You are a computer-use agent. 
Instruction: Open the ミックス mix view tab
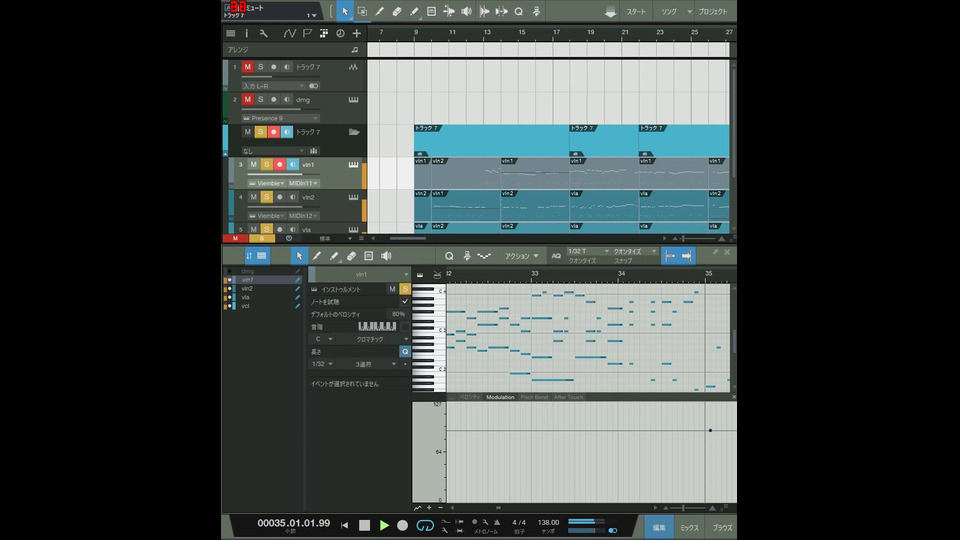click(x=689, y=527)
